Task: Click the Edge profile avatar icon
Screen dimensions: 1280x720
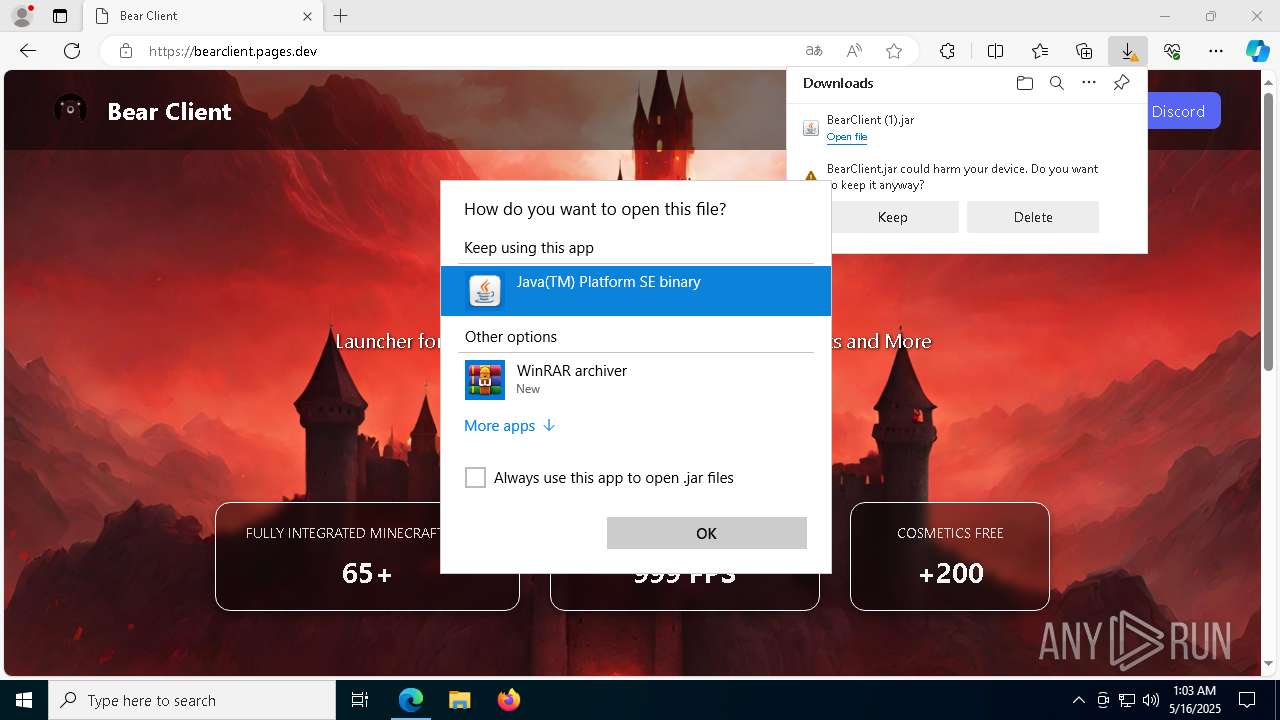Action: point(22,16)
